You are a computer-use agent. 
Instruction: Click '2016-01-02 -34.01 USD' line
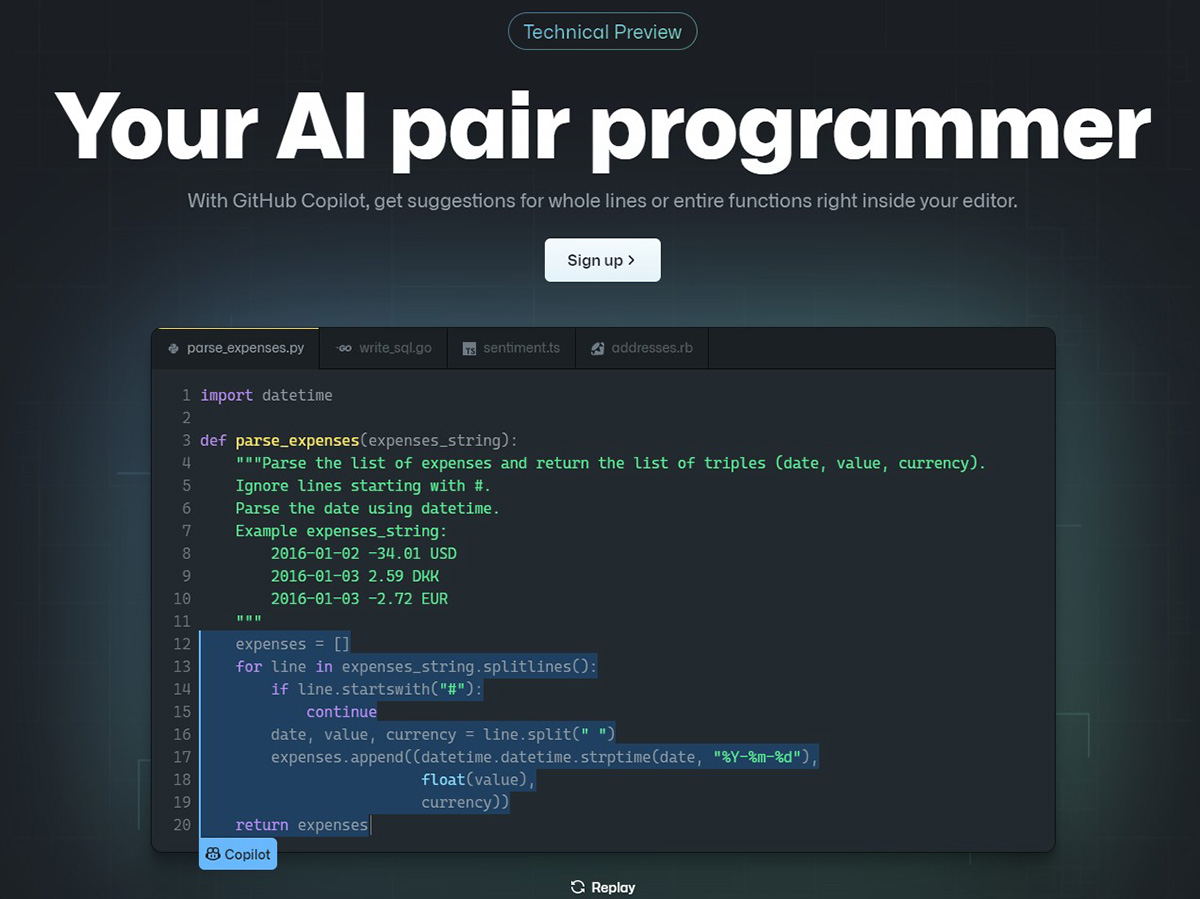point(364,553)
